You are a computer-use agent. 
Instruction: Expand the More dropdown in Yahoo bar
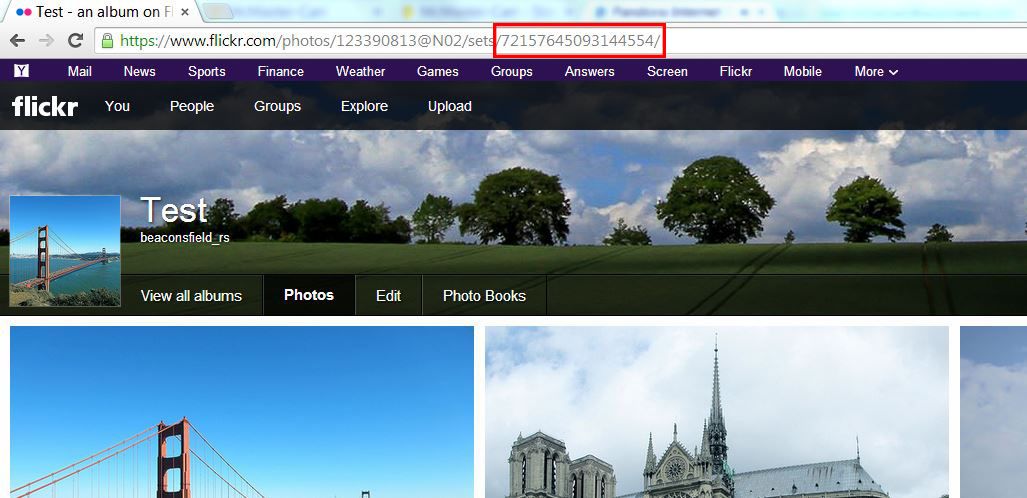point(876,71)
